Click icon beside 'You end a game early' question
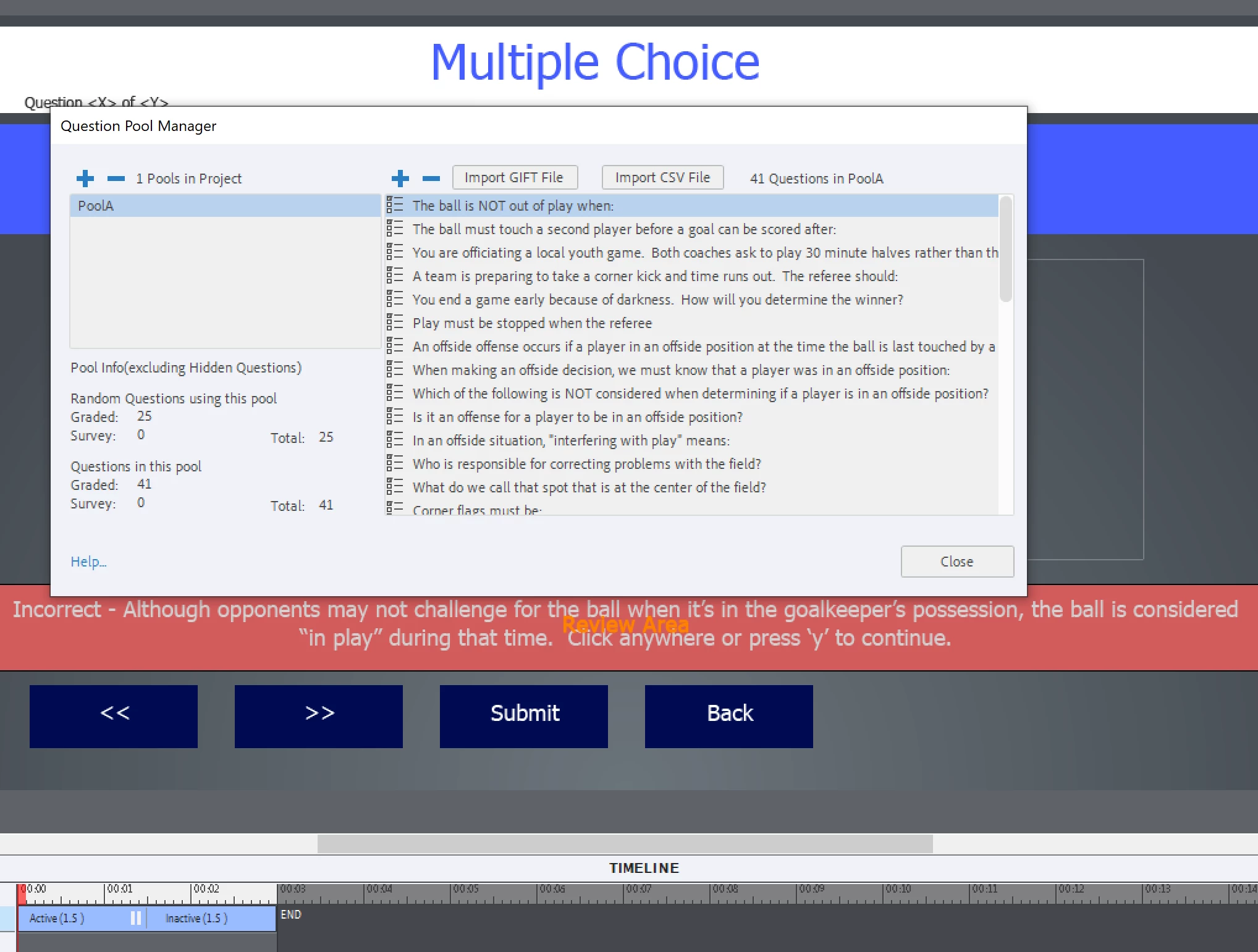Screen dimensions: 1258x952 (x=395, y=299)
